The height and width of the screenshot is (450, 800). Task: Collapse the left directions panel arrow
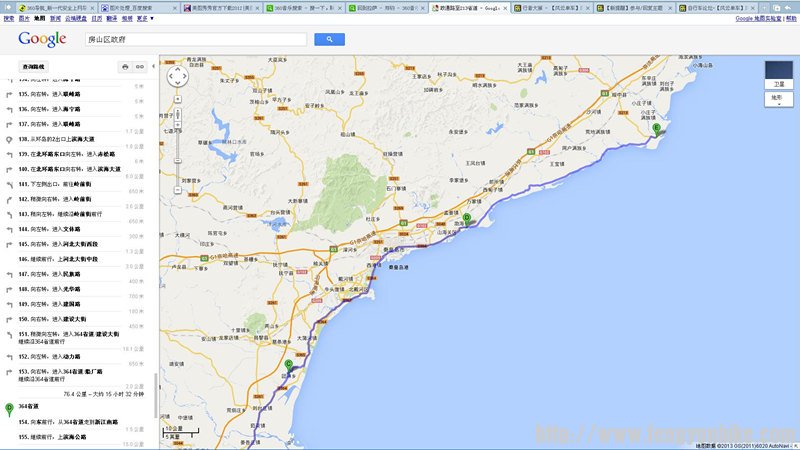[x=155, y=67]
